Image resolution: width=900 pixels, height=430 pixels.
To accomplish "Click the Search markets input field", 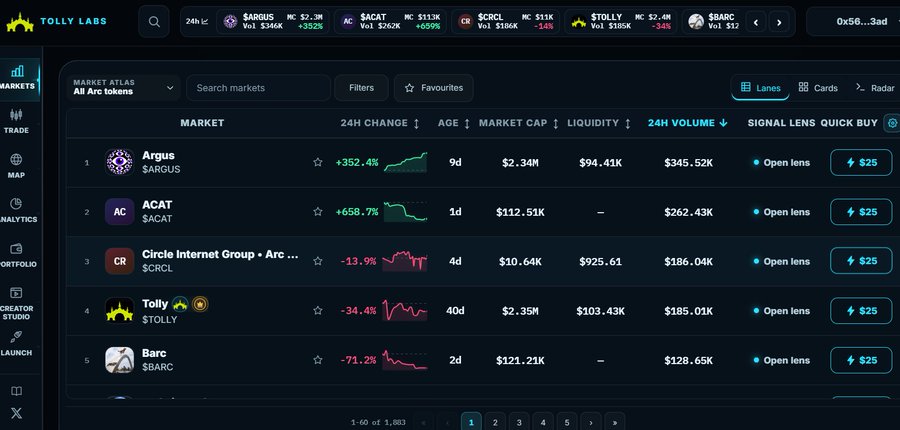I will pyautogui.click(x=258, y=88).
